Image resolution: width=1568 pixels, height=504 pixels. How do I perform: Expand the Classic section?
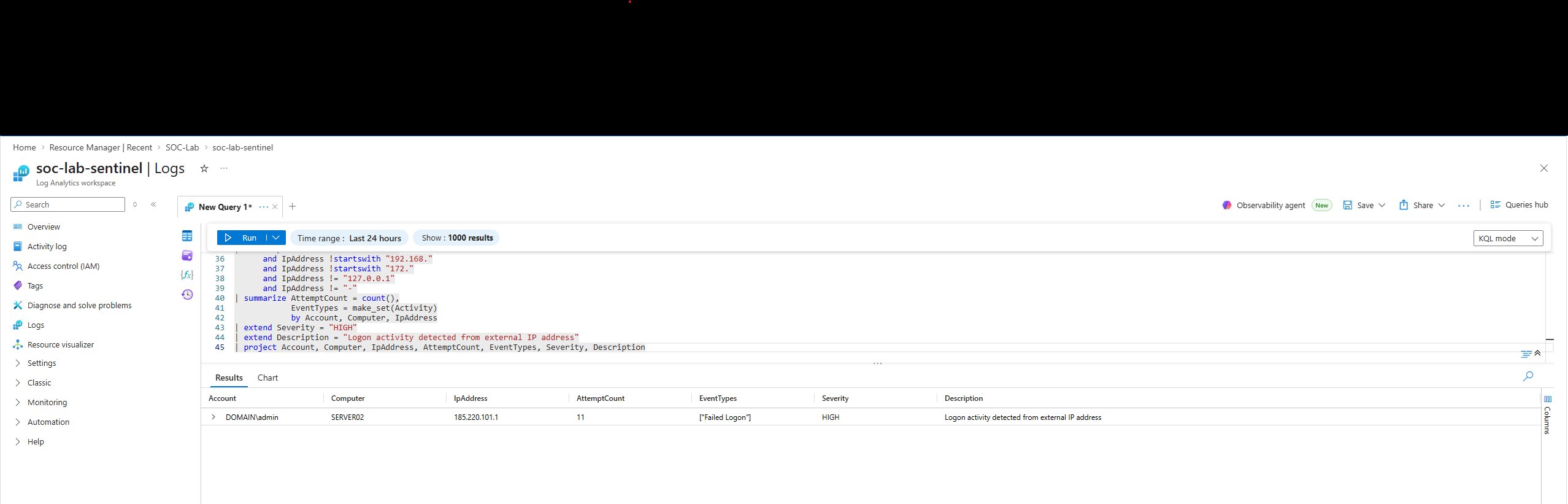[39, 383]
